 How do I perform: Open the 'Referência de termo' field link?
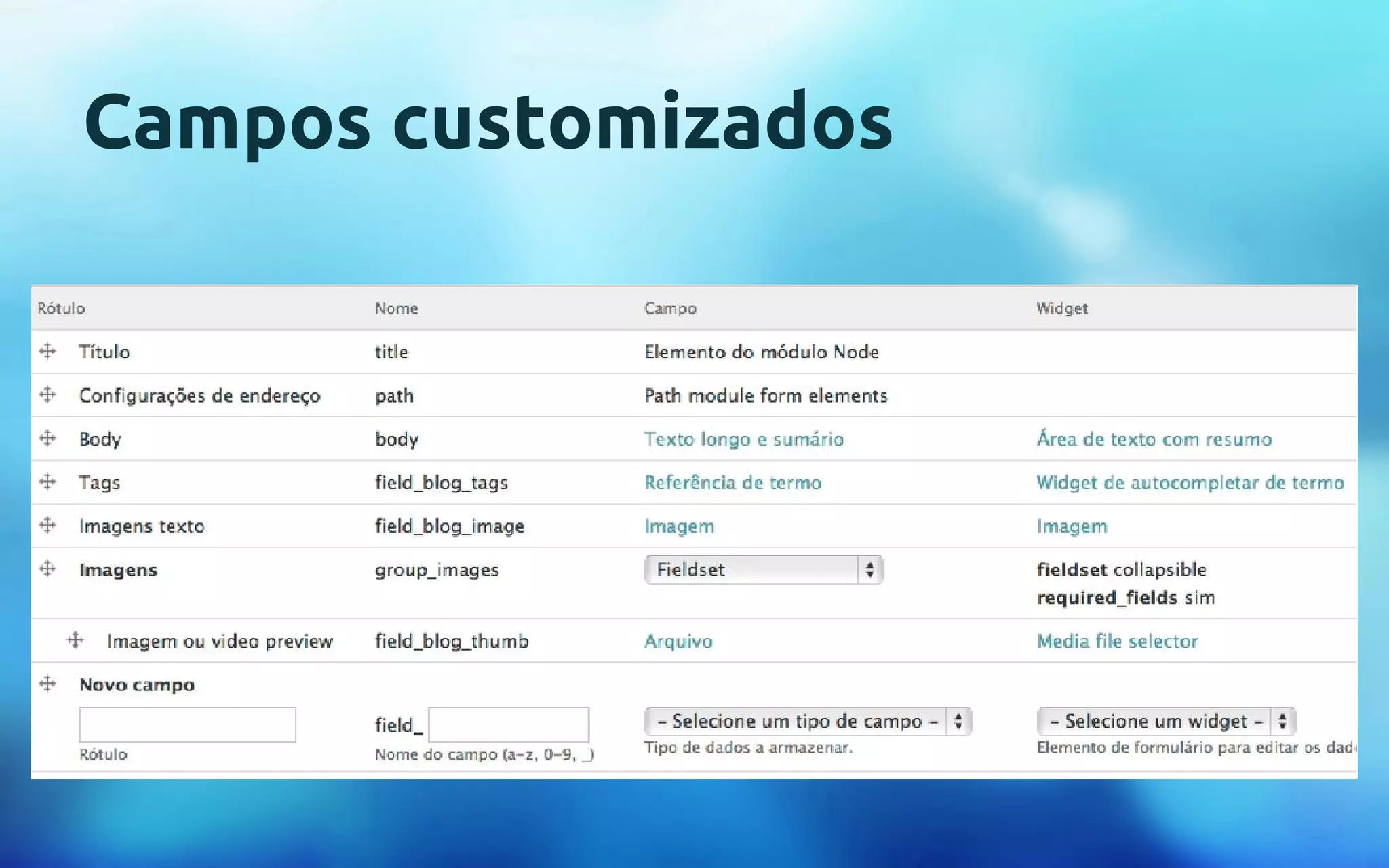click(x=733, y=483)
